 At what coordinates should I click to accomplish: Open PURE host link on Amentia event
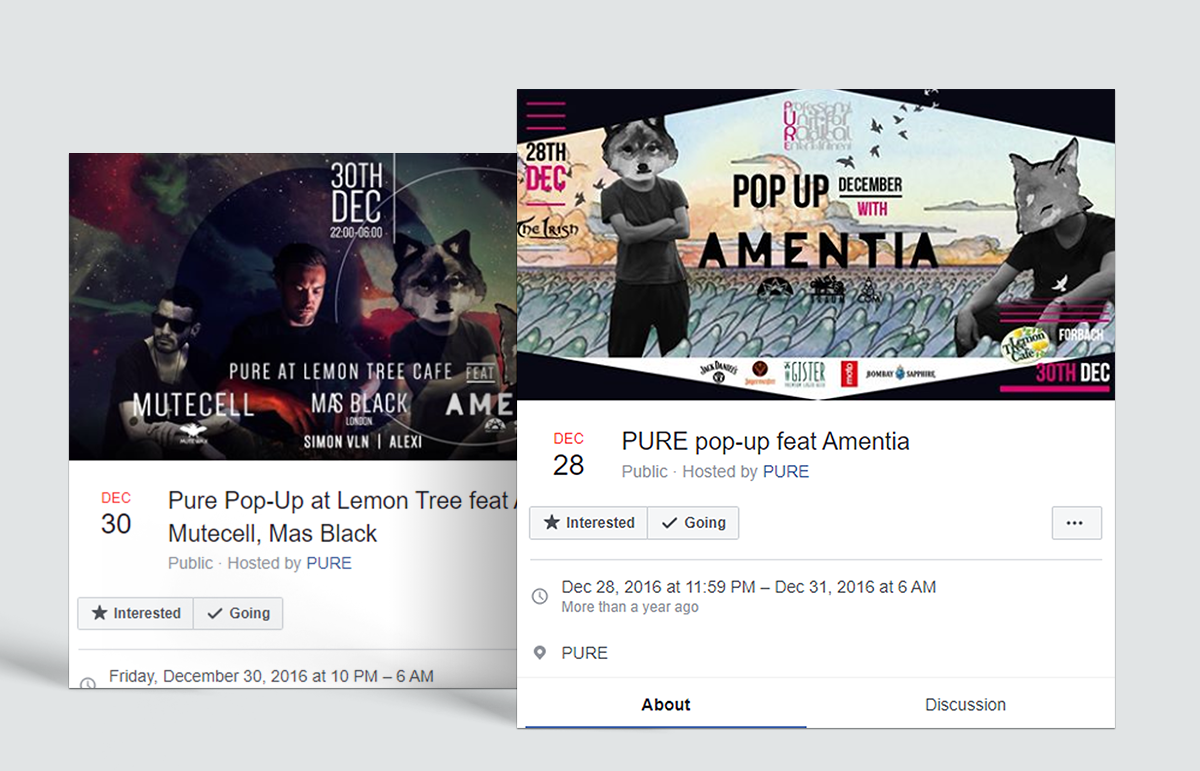(786, 472)
